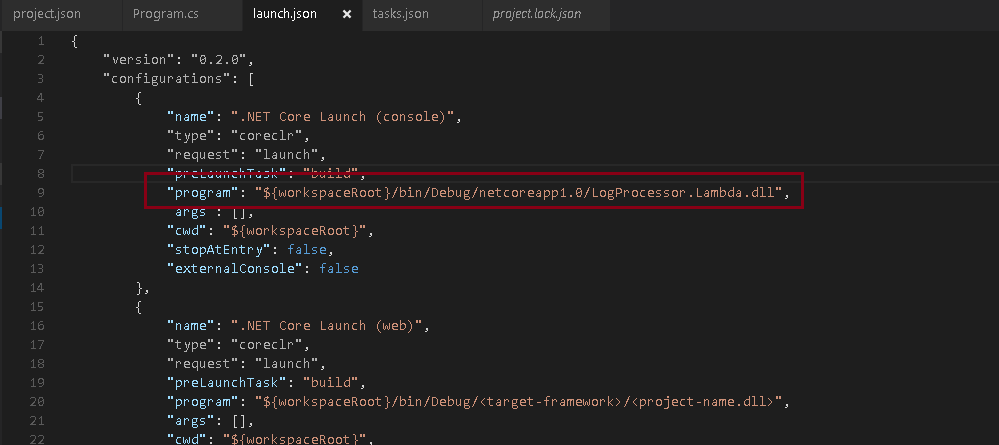The image size is (999, 445).
Task: Click the false value after externalConsole
Action: tap(338, 268)
